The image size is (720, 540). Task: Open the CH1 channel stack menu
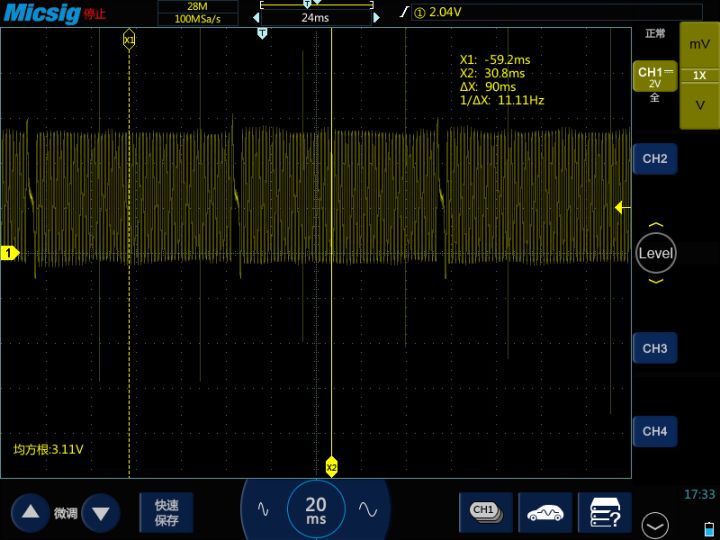(x=485, y=512)
